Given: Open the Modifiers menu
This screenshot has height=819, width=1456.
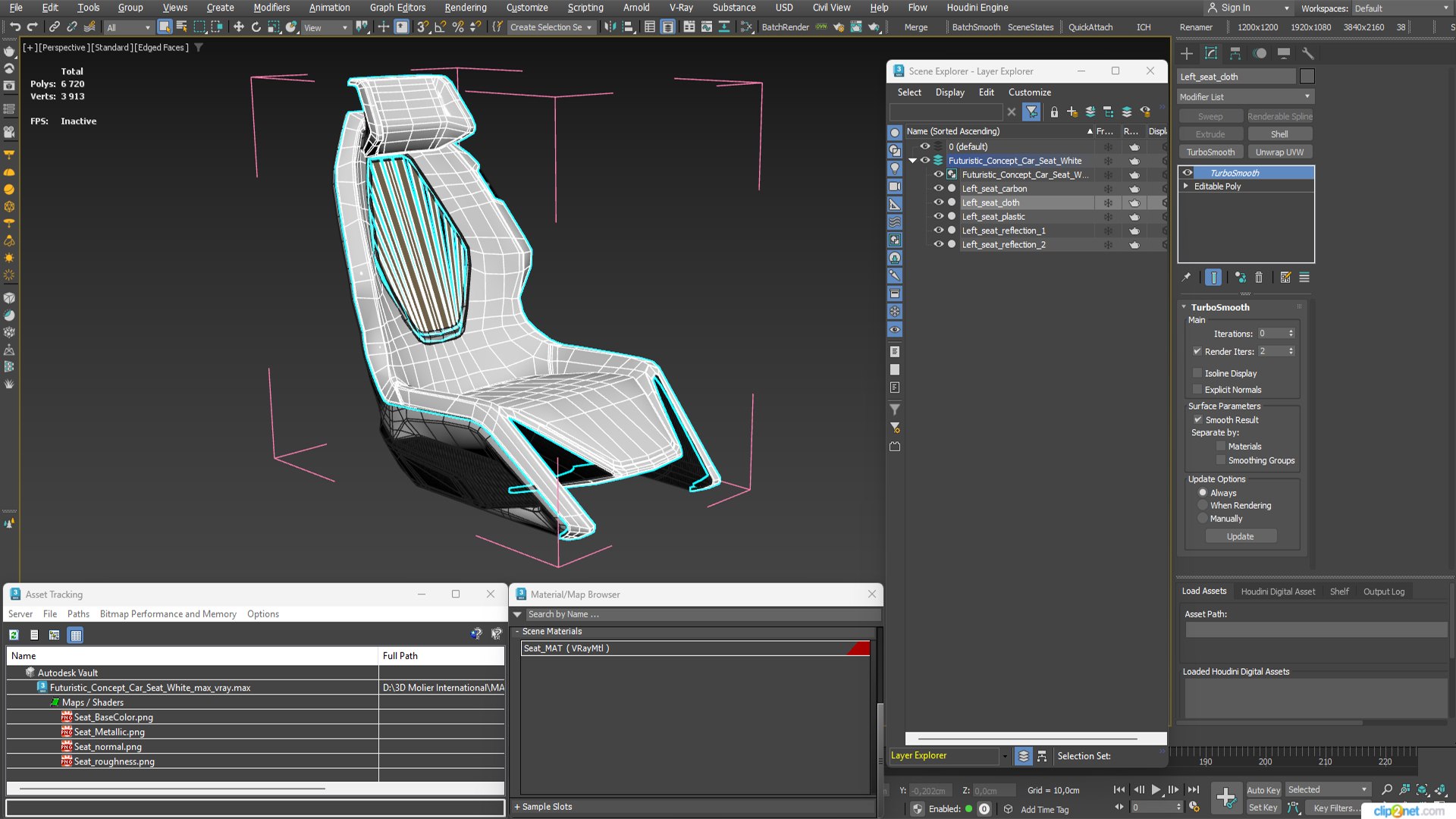Looking at the screenshot, I should pyautogui.click(x=271, y=8).
